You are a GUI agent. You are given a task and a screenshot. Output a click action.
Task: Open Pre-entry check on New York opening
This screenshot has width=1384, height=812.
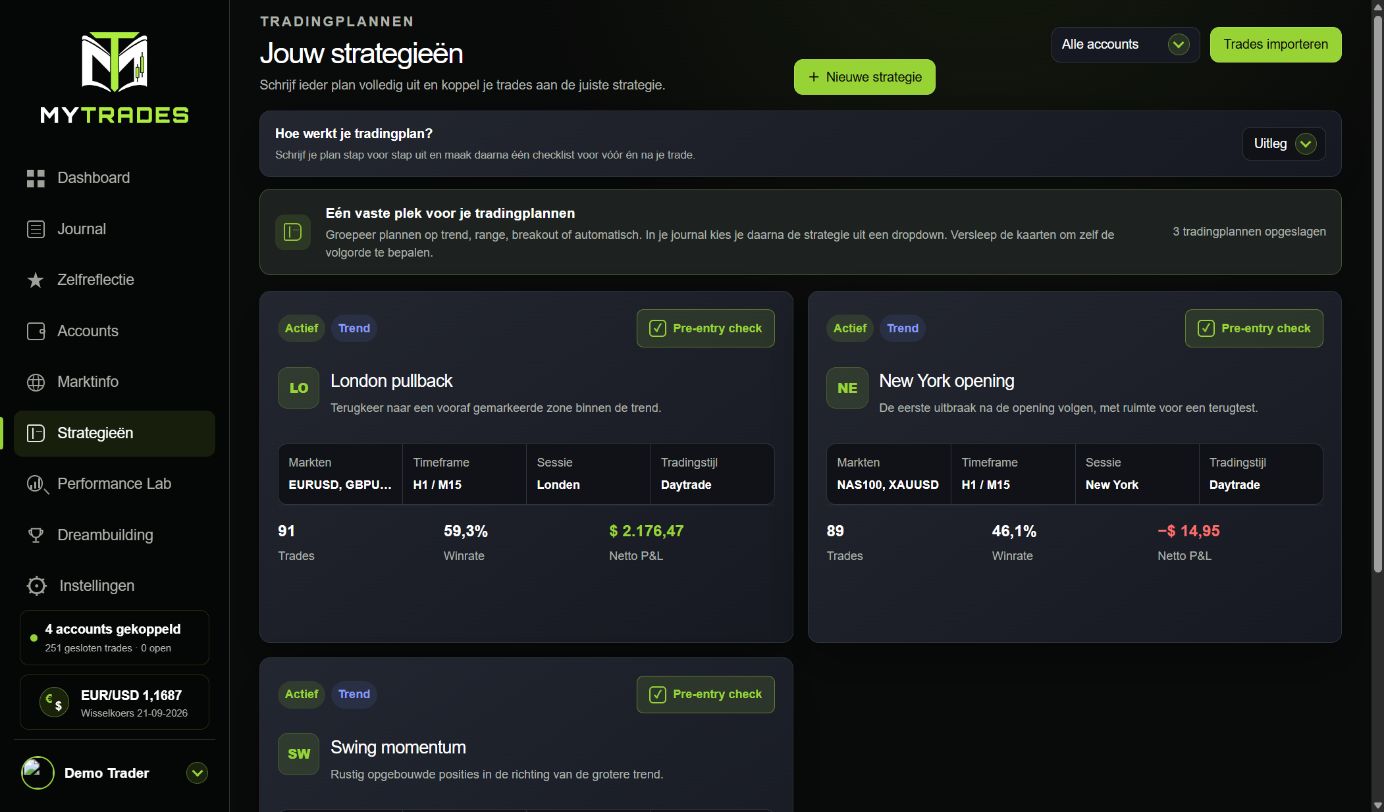pos(1254,328)
